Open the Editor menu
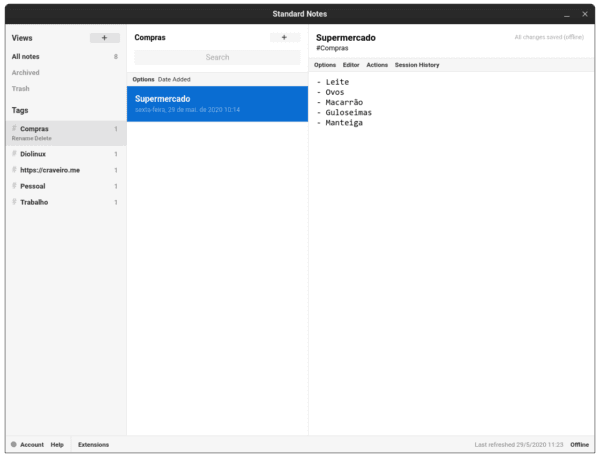The width and height of the screenshot is (600, 458). coord(351,65)
